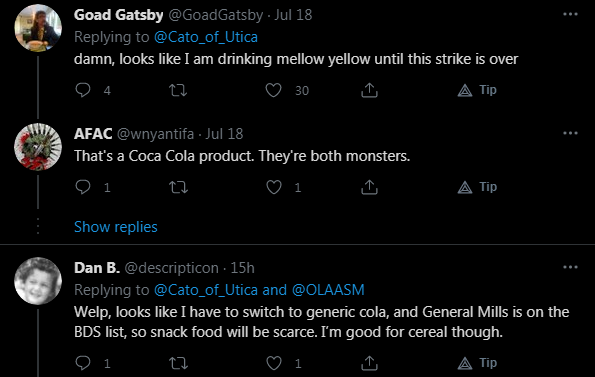Open more options on Dan B.'s tweet
Image resolution: width=595 pixels, height=377 pixels.
(x=570, y=267)
